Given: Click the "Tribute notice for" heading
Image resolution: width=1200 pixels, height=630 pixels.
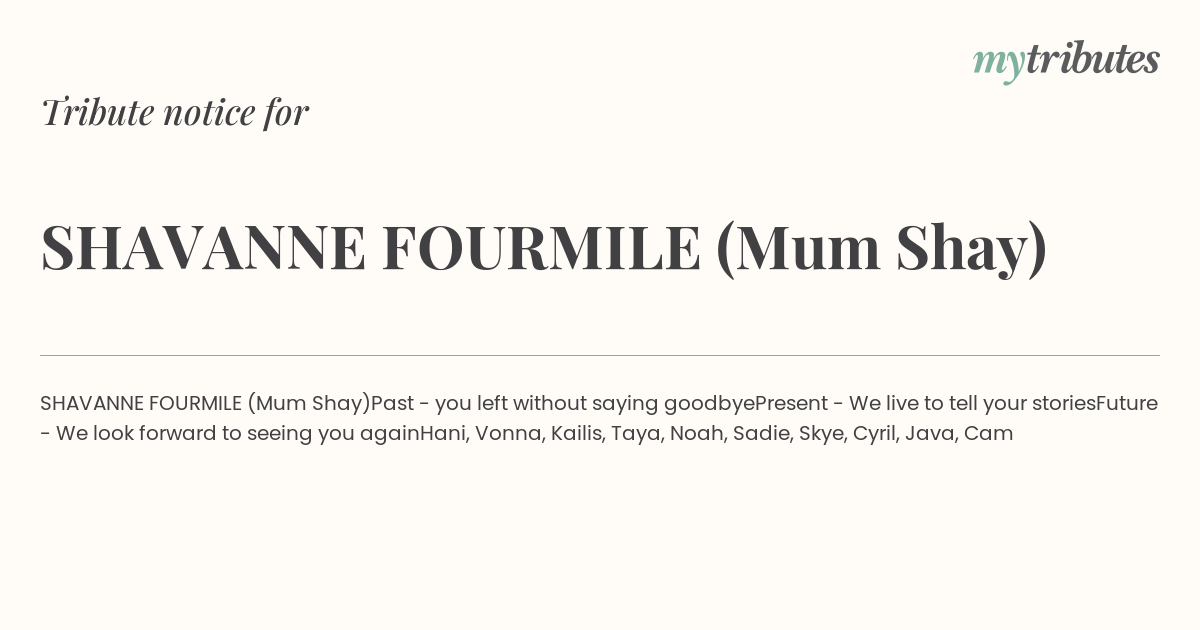Looking at the screenshot, I should 175,112.
